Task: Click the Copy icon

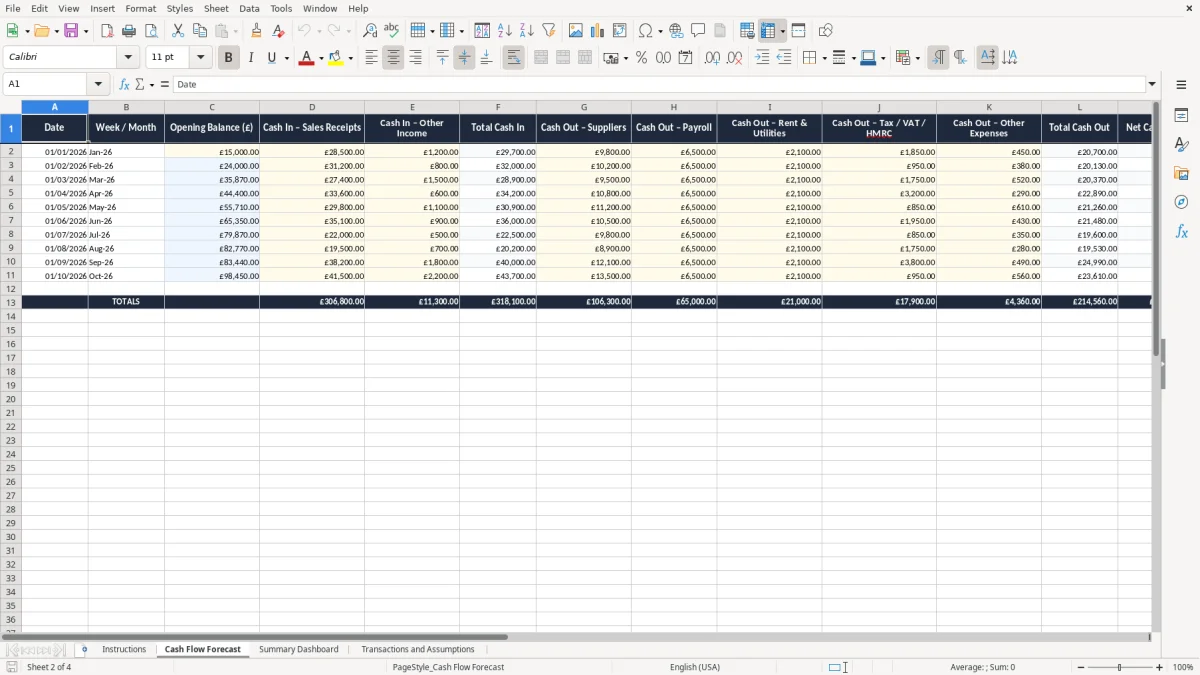Action: 200,31
